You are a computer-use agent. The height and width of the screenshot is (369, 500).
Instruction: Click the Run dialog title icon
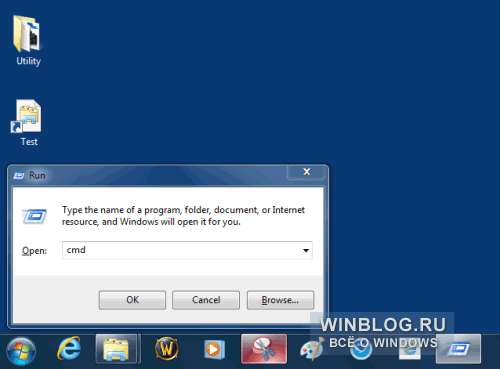[x=19, y=175]
